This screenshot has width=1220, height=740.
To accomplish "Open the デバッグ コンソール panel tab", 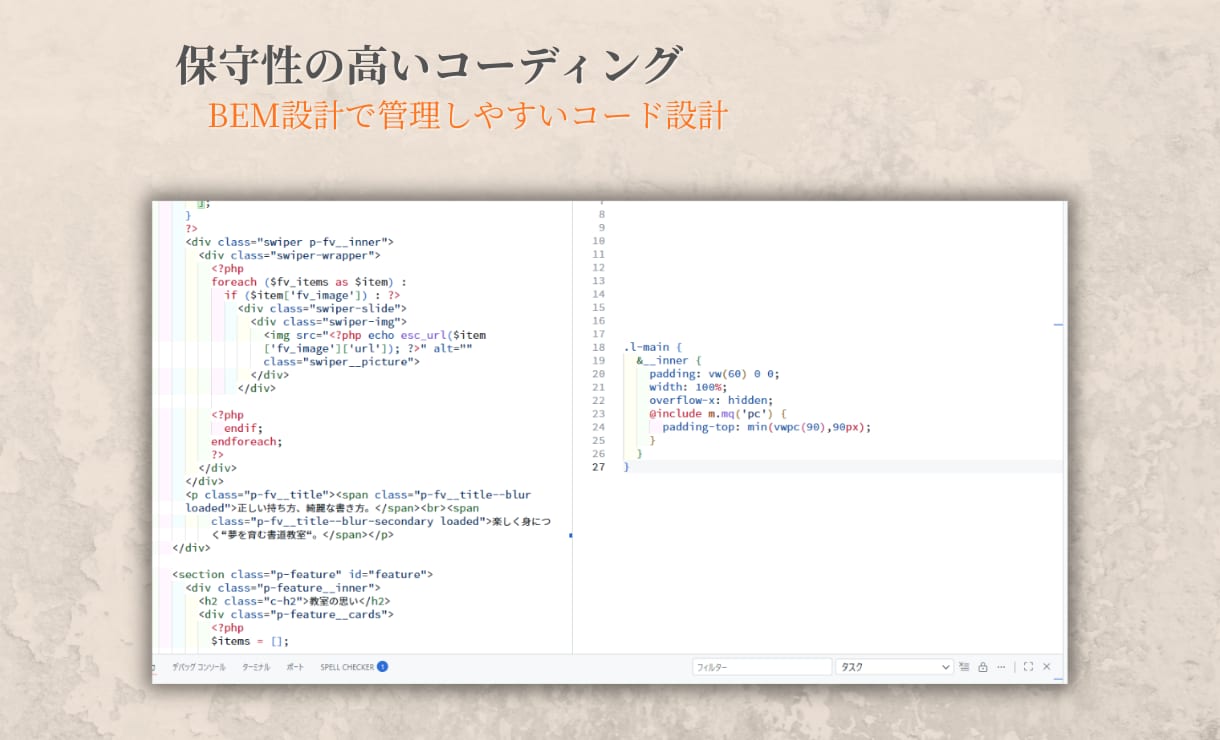I will point(198,667).
